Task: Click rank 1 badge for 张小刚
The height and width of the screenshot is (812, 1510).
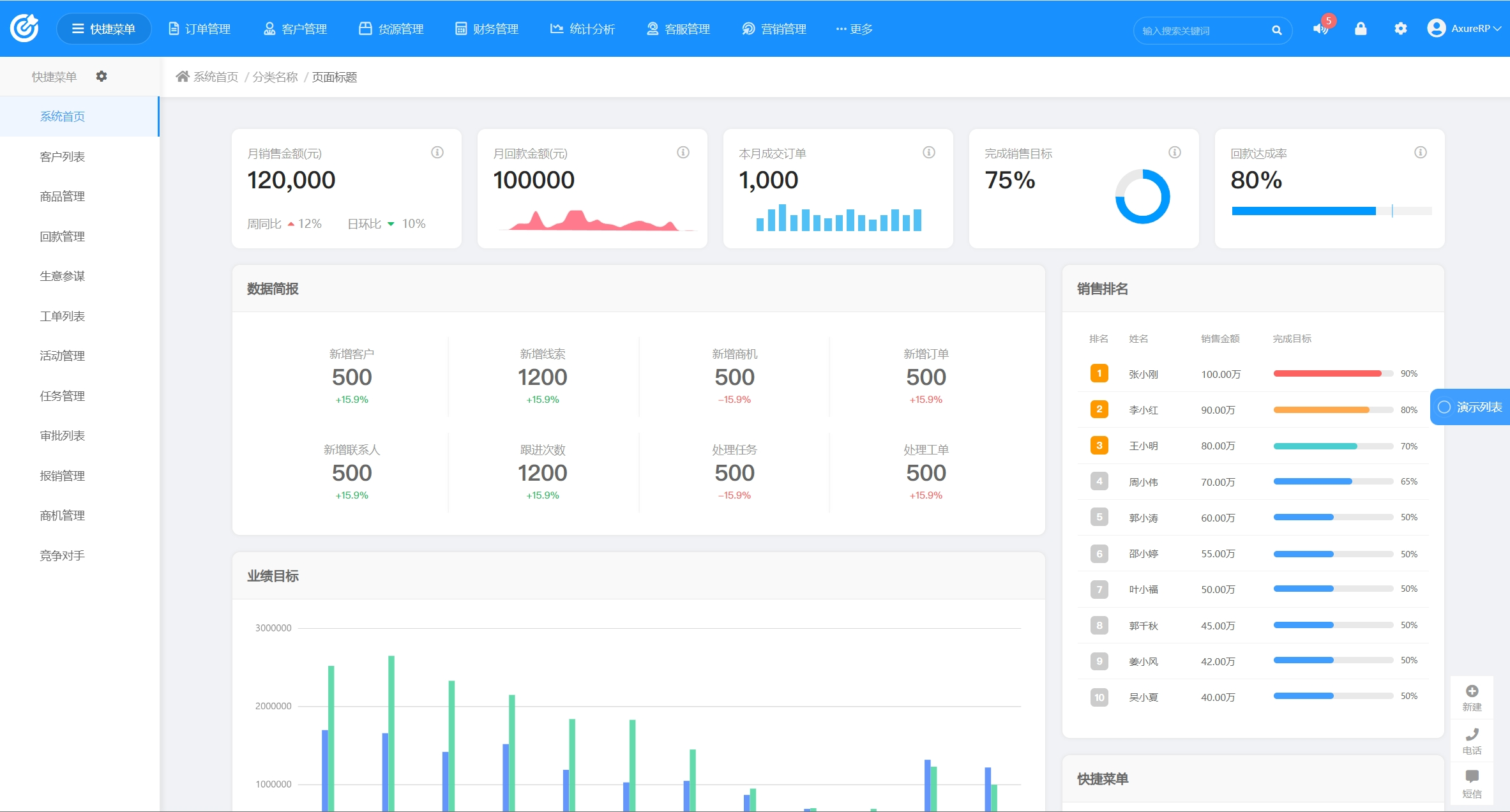Action: click(1099, 373)
